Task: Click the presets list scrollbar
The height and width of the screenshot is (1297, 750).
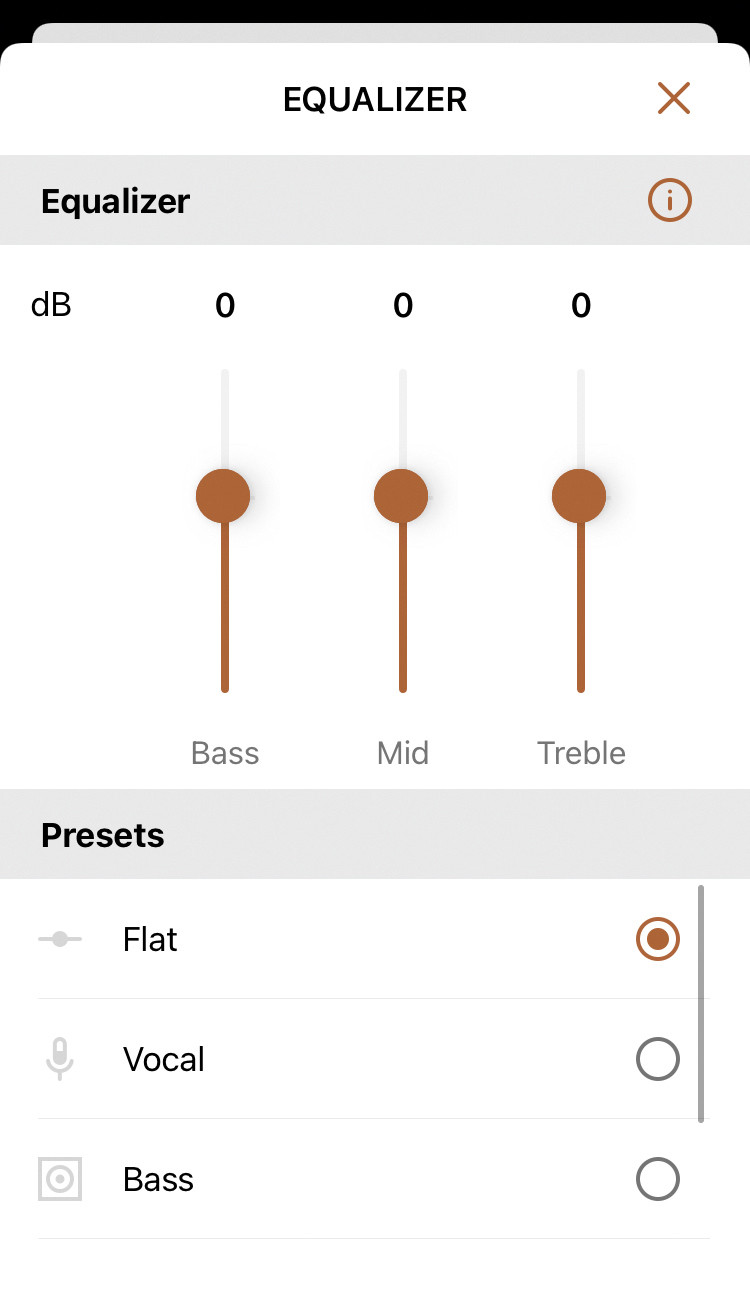Action: click(701, 1003)
